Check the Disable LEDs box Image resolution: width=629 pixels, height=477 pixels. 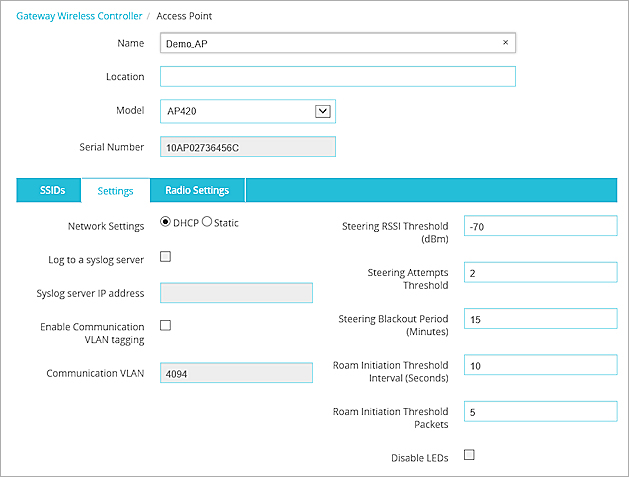(x=469, y=455)
